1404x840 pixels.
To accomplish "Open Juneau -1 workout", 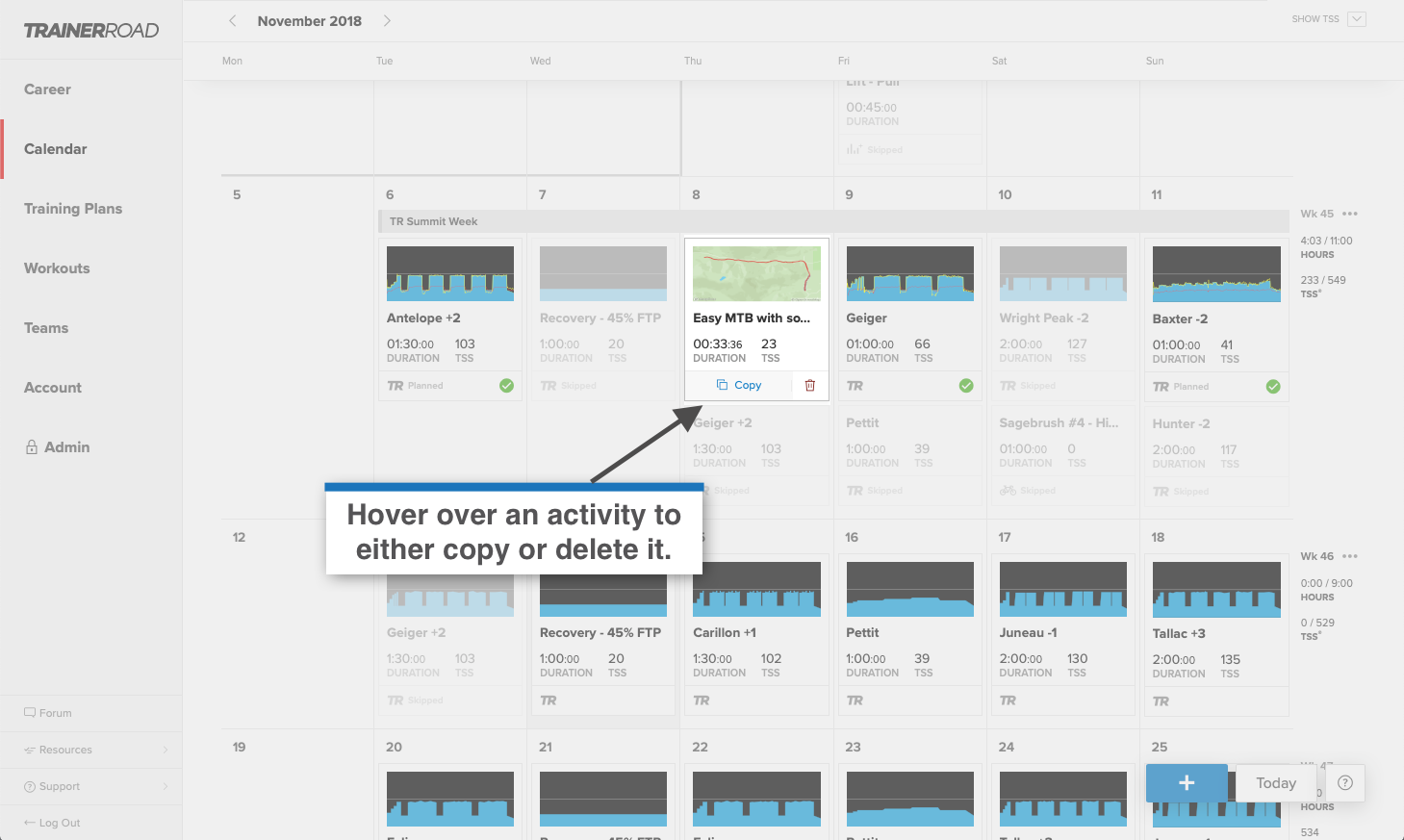I will click(x=1063, y=635).
